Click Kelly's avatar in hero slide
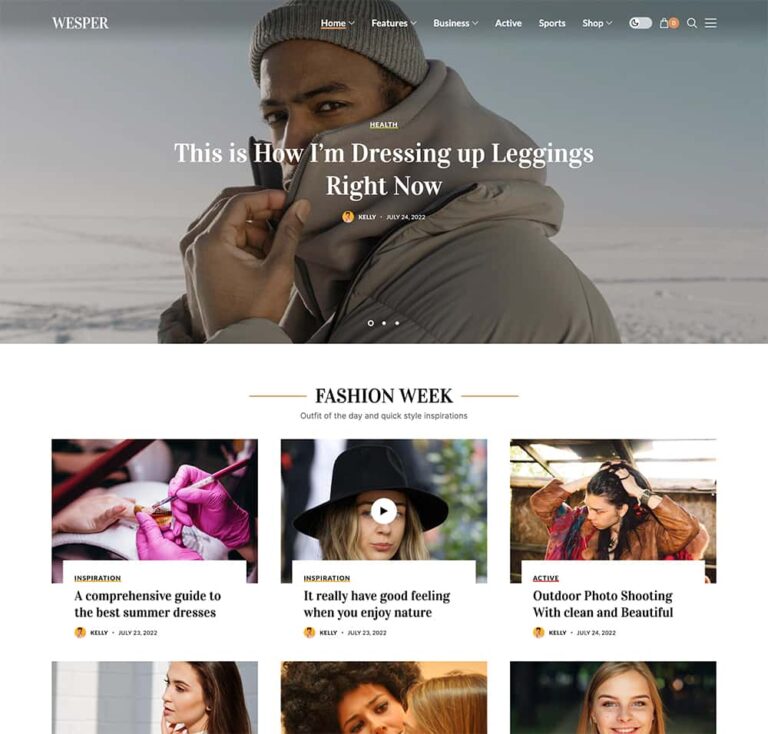This screenshot has width=768, height=734. pyautogui.click(x=348, y=217)
